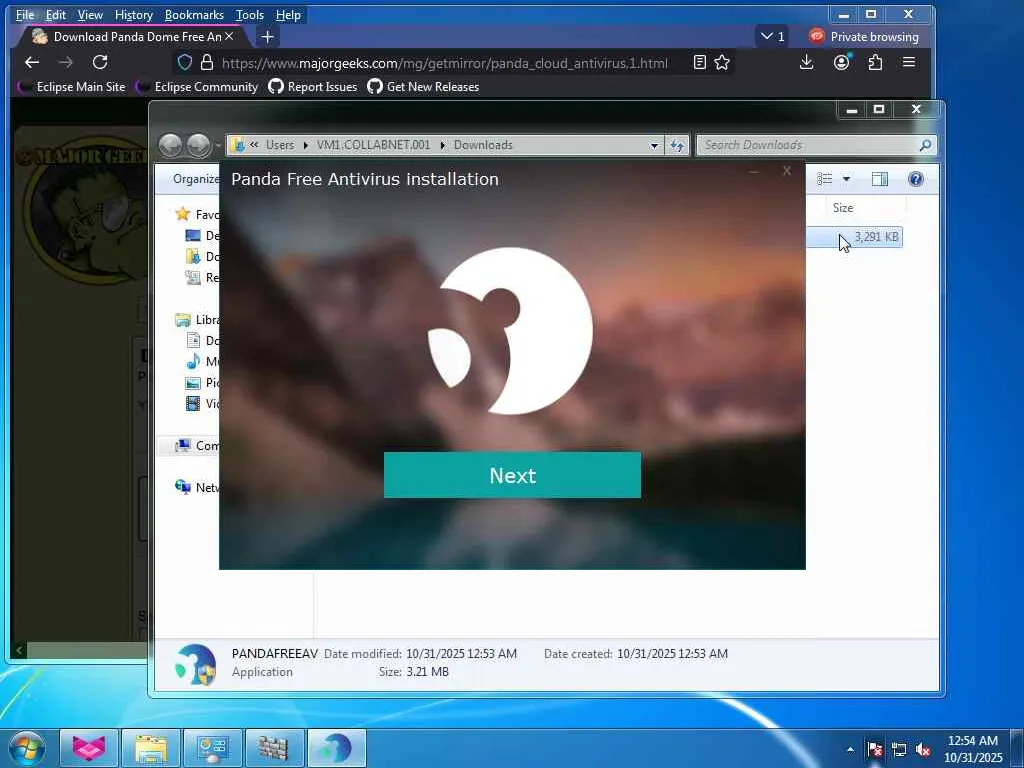
Task: Toggle the Explorer preview pane
Action: point(880,179)
